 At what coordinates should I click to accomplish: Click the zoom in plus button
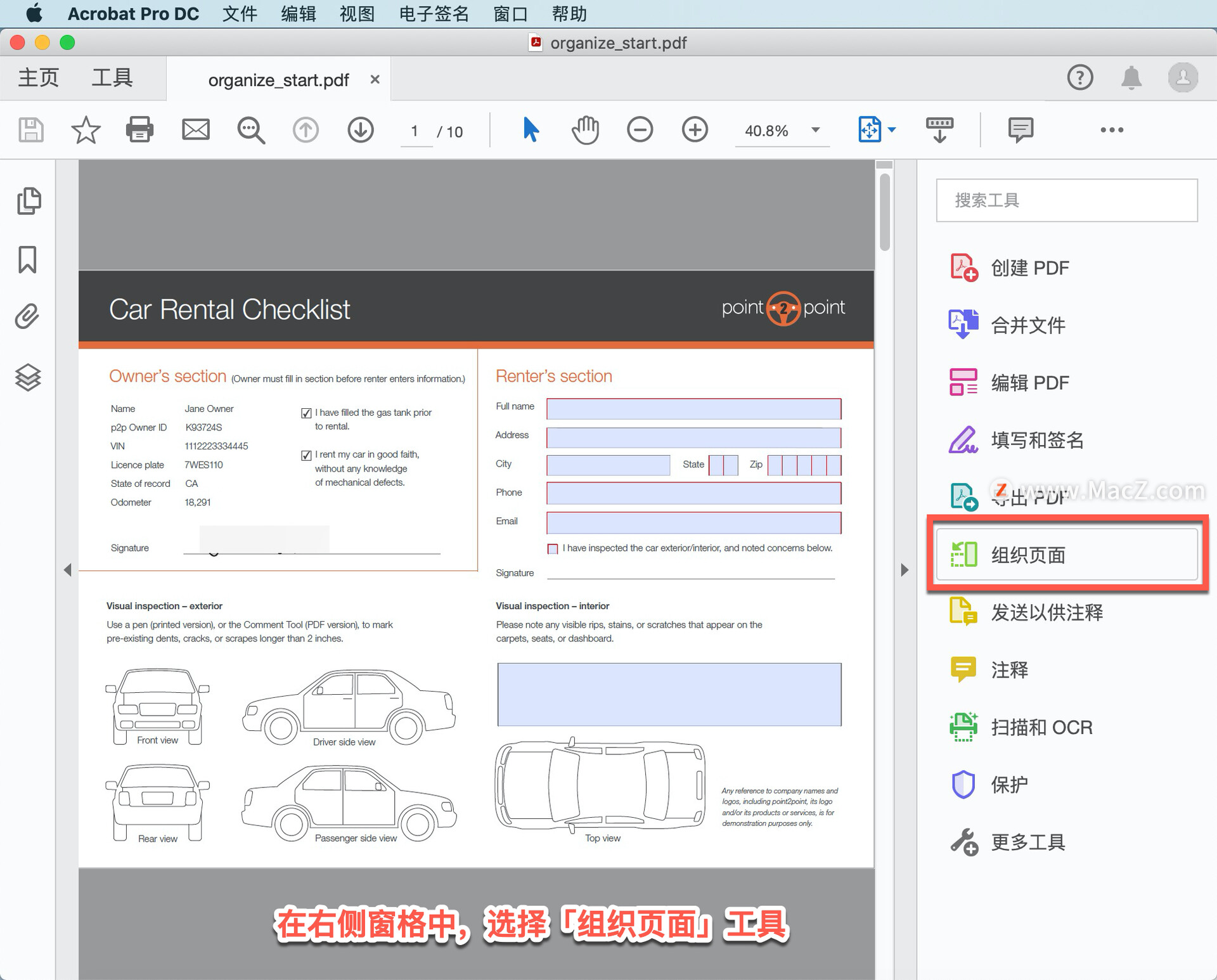coord(695,130)
